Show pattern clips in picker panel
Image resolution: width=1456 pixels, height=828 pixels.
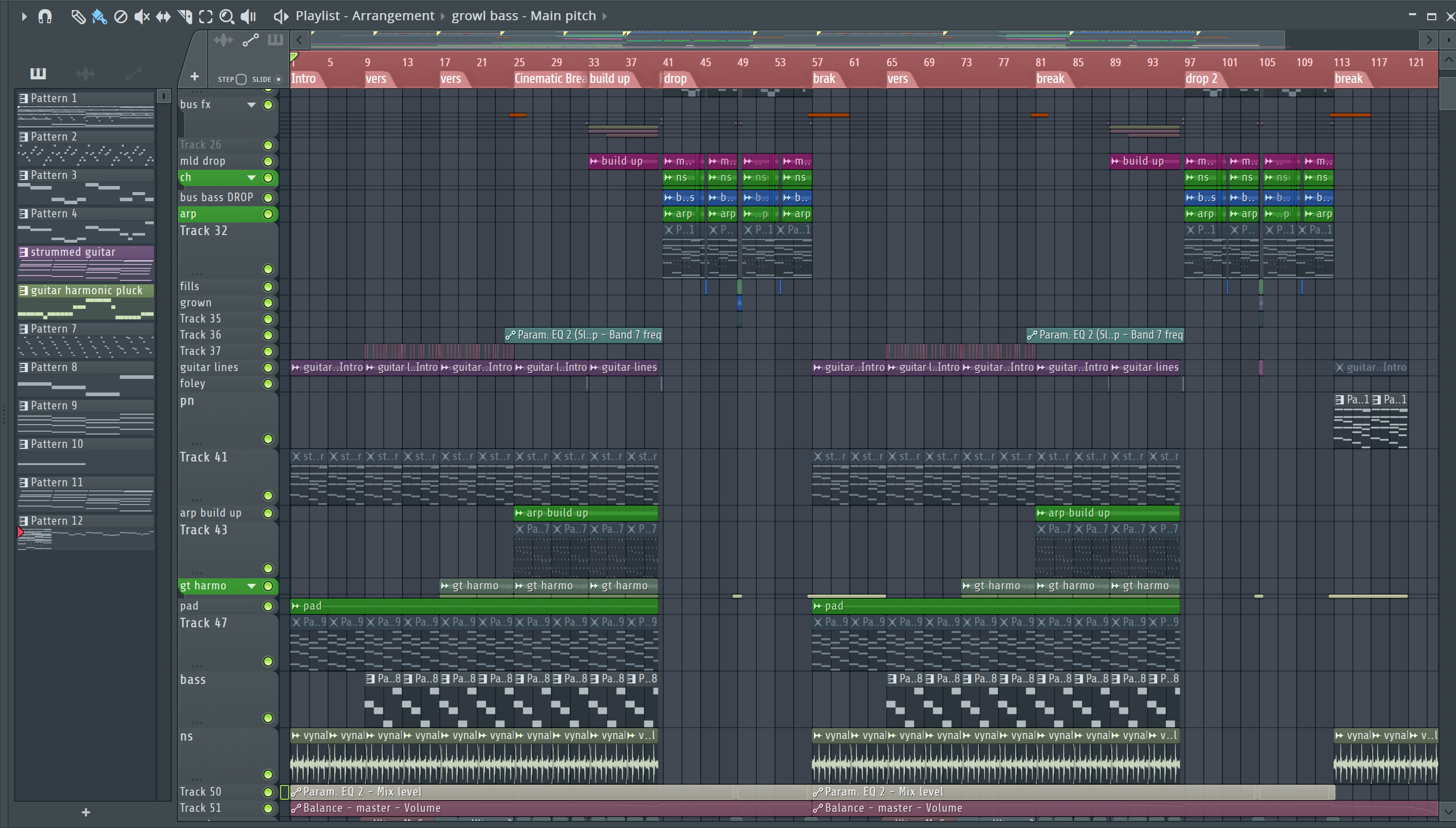[38, 73]
